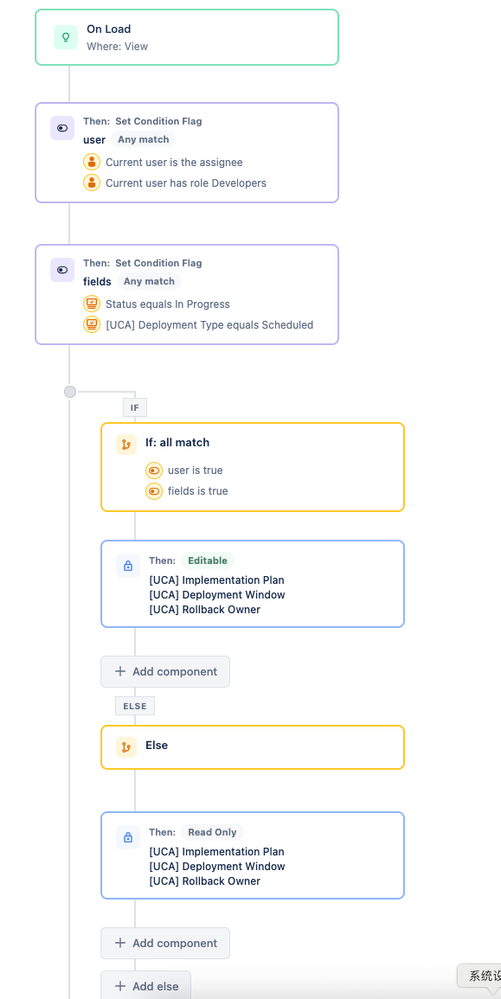Click the Status equals In Progress icon

(92, 304)
